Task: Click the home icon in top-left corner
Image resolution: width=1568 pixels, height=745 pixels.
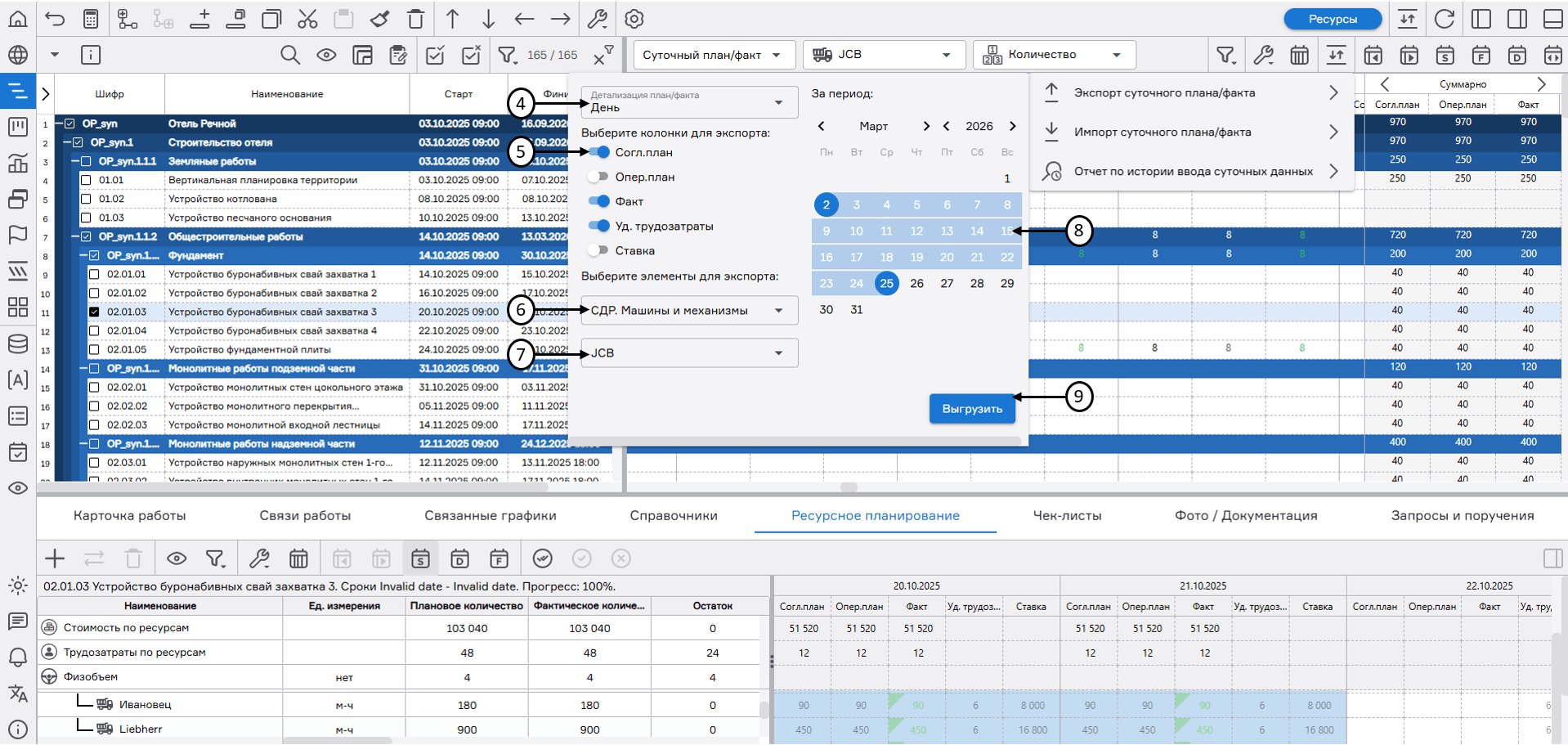Action: coord(18,19)
